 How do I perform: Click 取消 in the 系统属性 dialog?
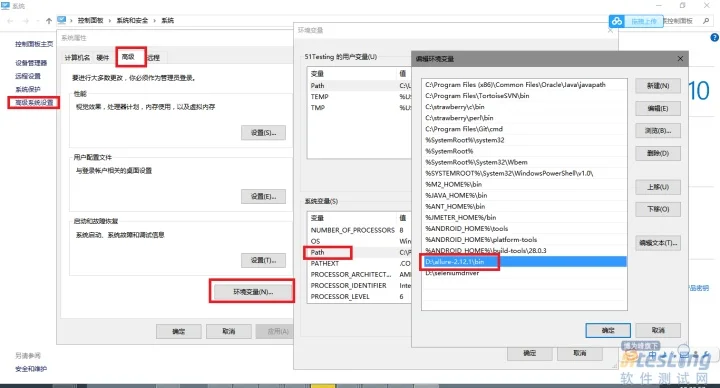(x=229, y=332)
